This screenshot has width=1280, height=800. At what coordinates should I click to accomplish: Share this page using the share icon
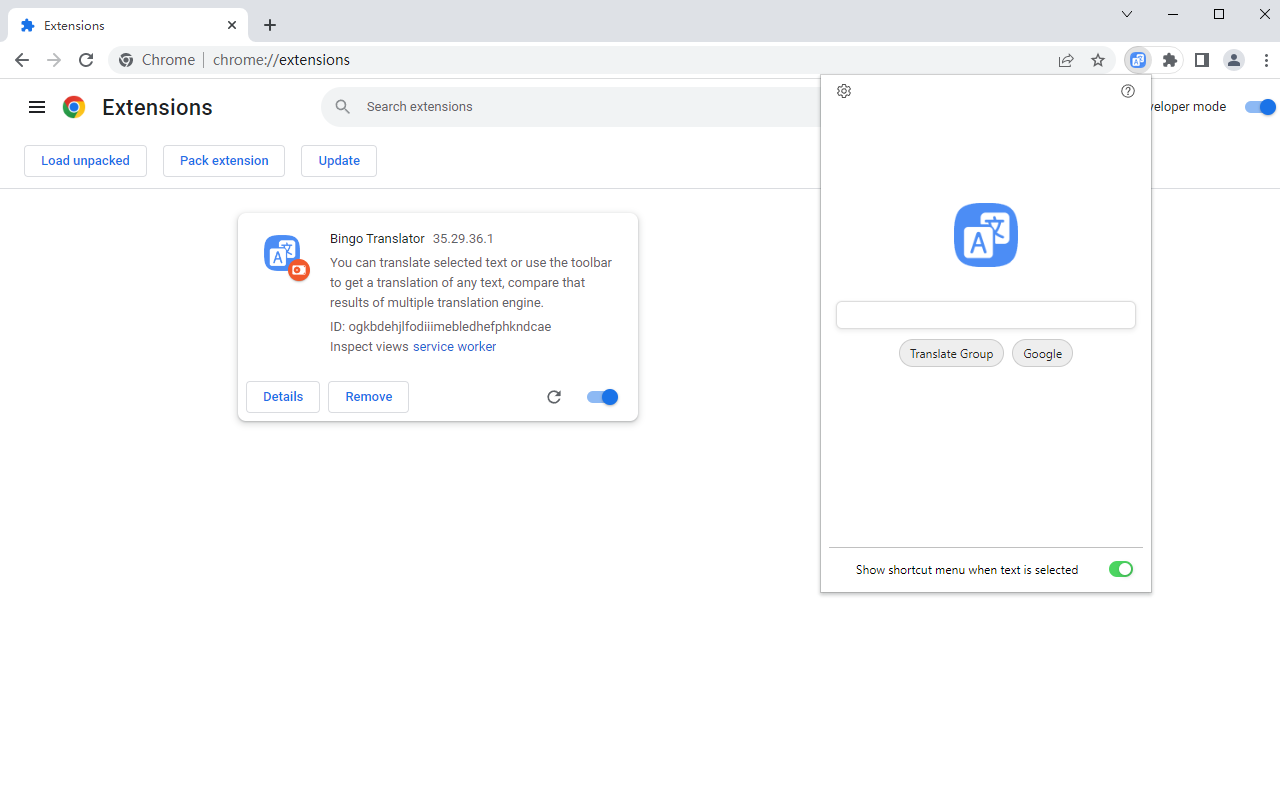point(1066,60)
